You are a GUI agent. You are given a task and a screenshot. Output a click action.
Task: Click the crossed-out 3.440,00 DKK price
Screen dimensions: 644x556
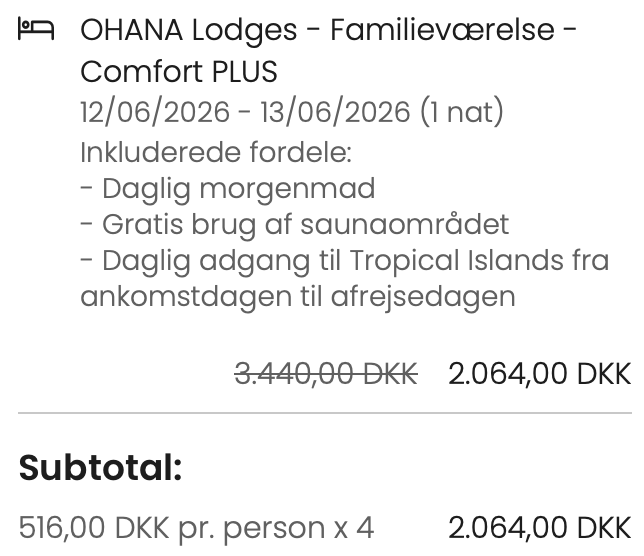(325, 374)
